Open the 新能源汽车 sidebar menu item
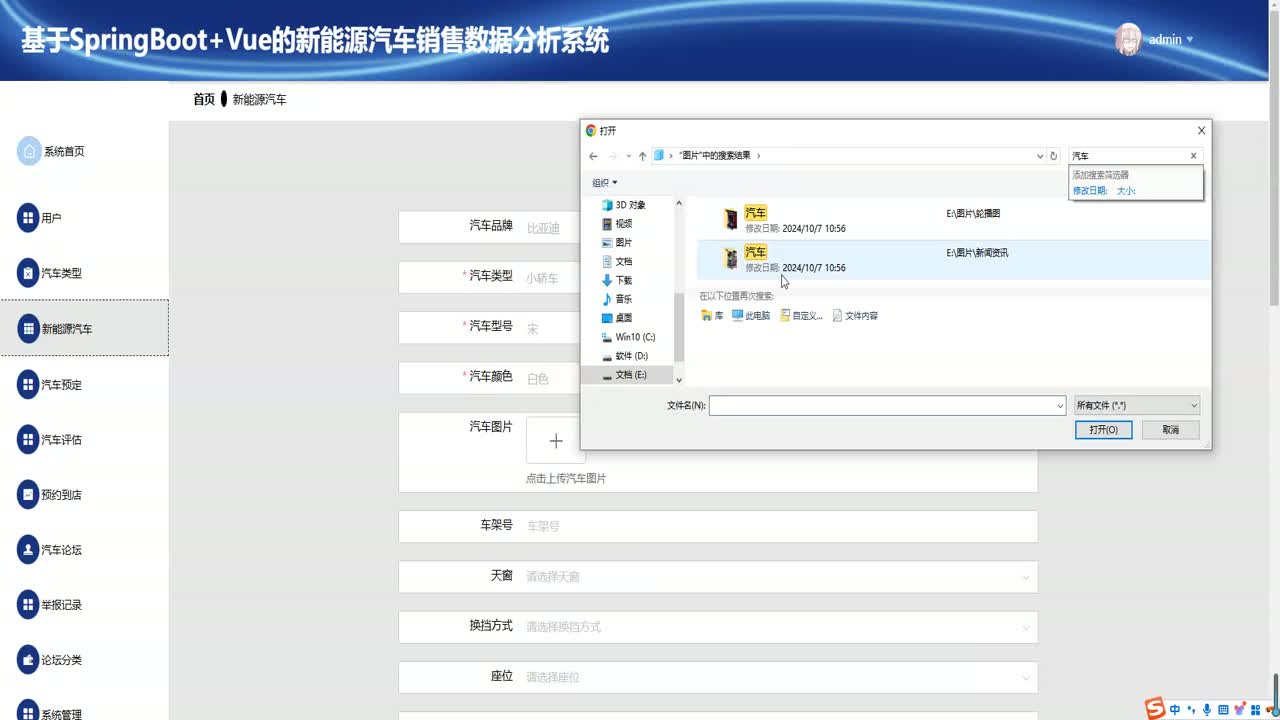This screenshot has width=1280, height=720. click(84, 328)
